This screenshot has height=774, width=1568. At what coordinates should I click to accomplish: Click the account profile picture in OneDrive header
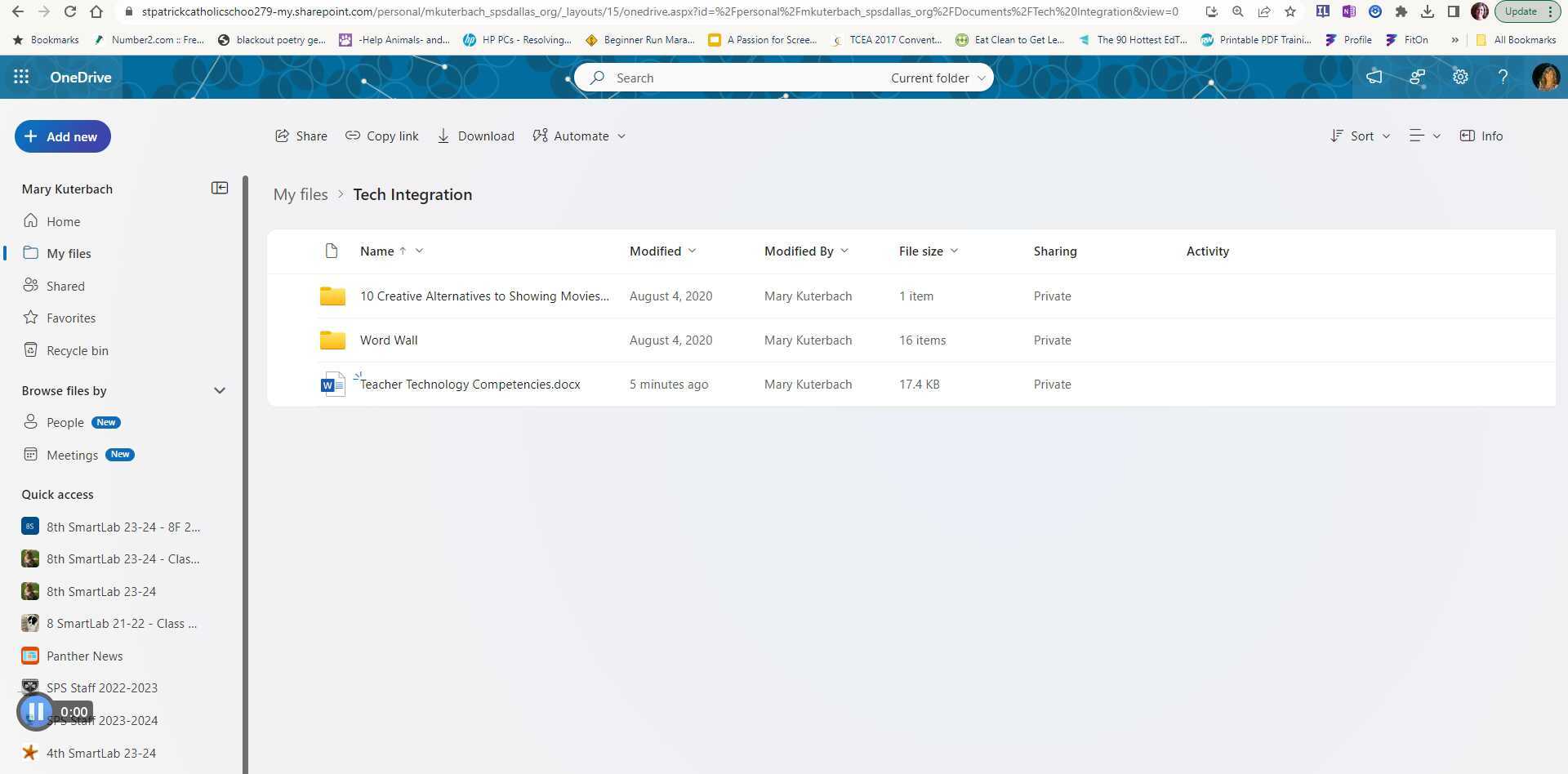1546,77
